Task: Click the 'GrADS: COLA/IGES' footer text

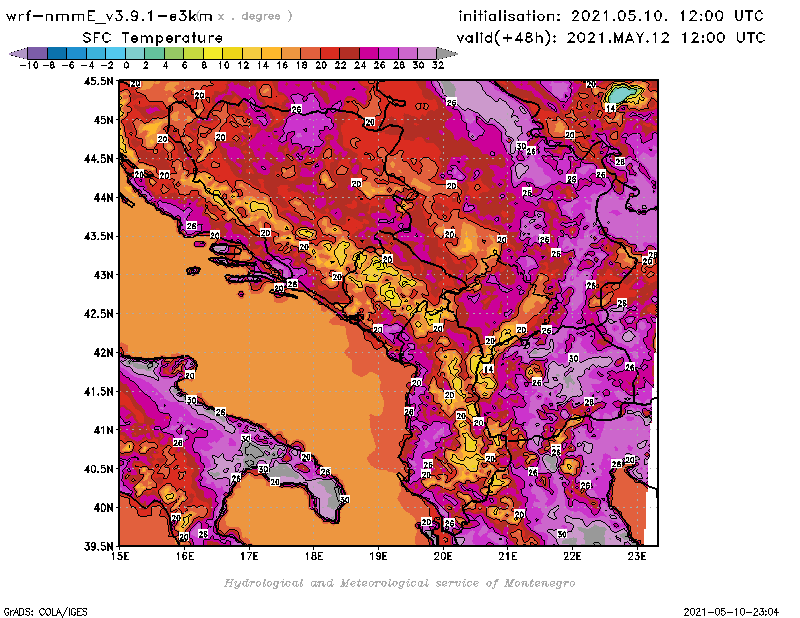Action: click(45, 612)
